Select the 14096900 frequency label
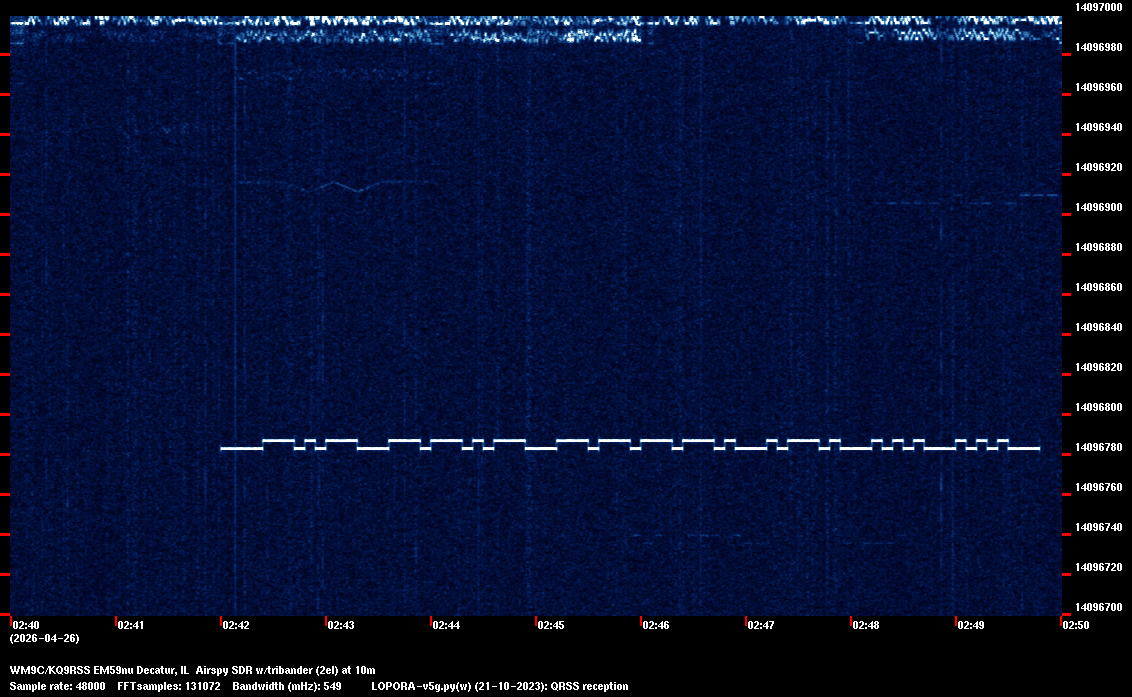 point(1097,207)
